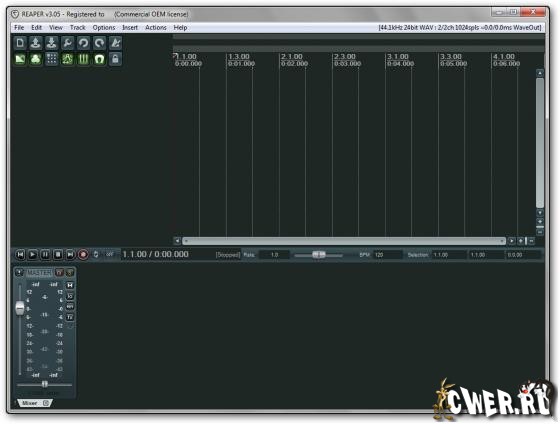
Task: Toggle the metronome icon
Action: click(115, 43)
